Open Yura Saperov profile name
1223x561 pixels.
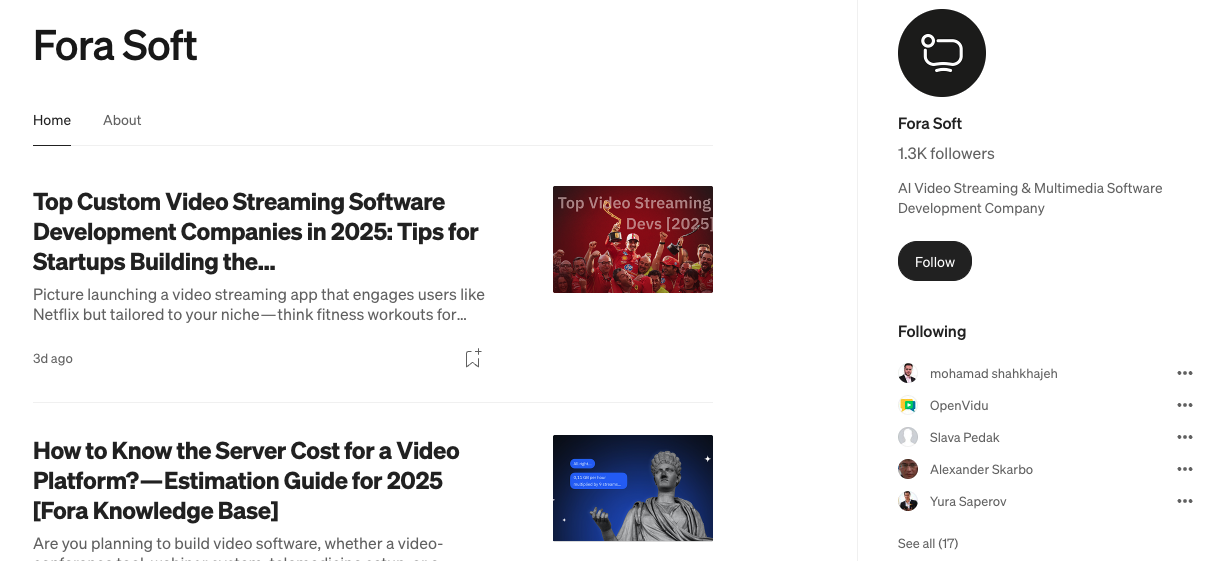click(x=968, y=501)
